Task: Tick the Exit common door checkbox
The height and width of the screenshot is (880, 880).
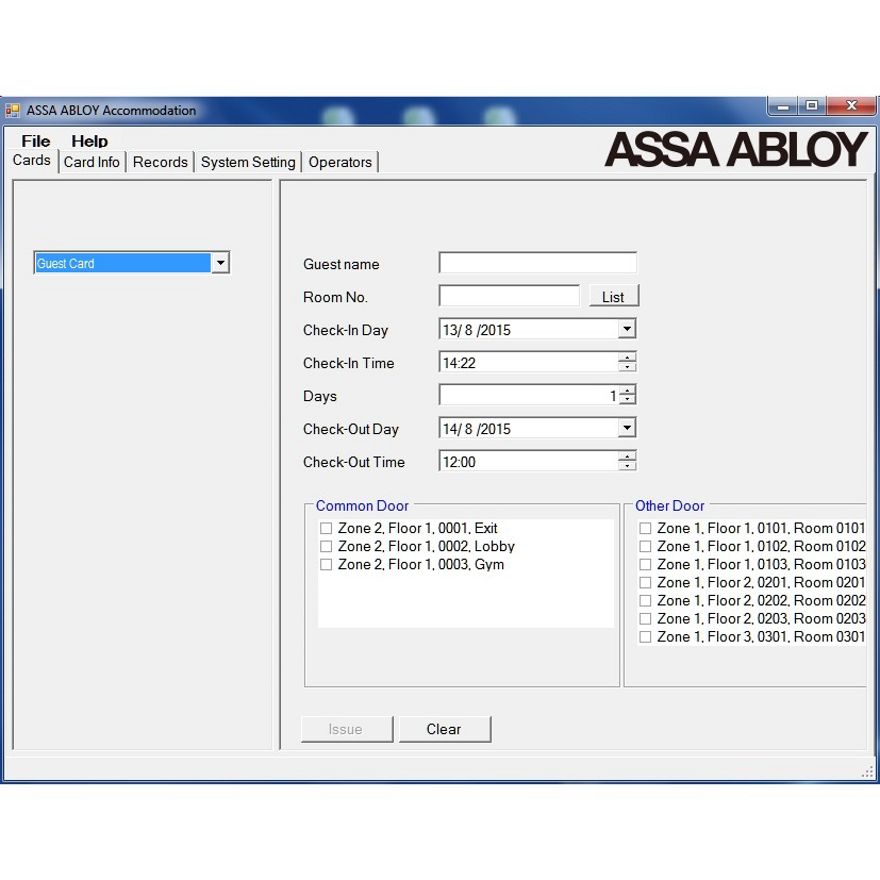Action: tap(326, 529)
